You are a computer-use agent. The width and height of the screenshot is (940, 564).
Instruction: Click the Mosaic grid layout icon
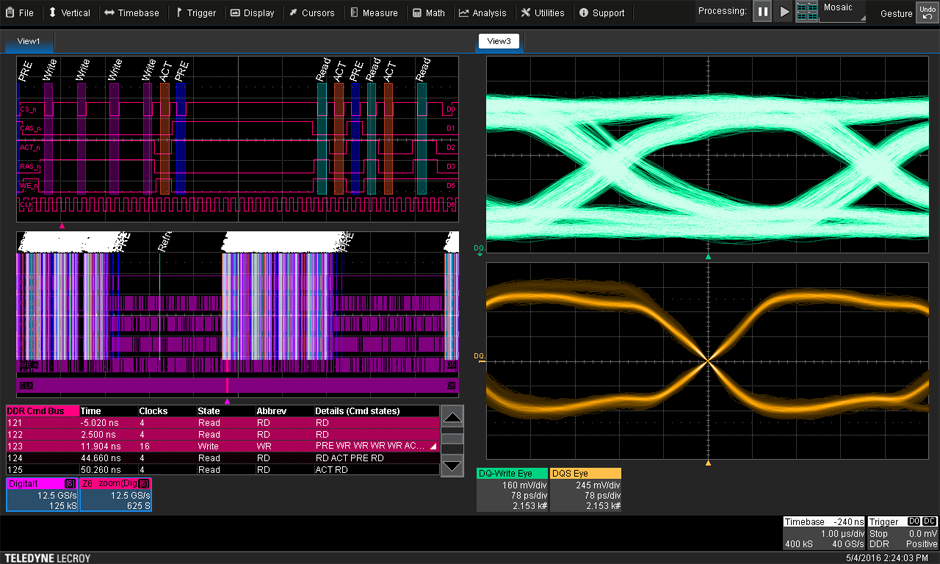(x=806, y=12)
